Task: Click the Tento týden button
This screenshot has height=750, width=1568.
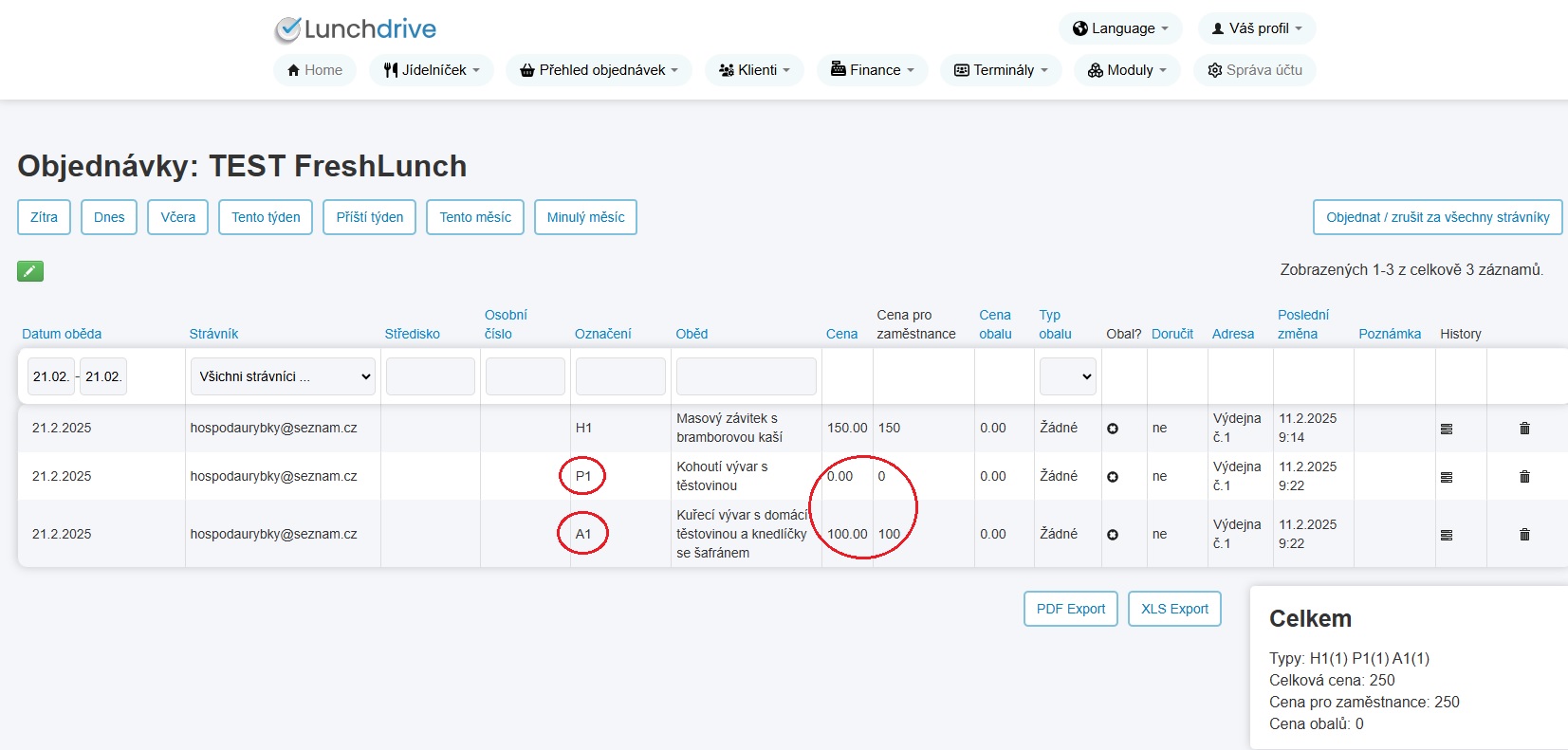Action: coord(266,217)
